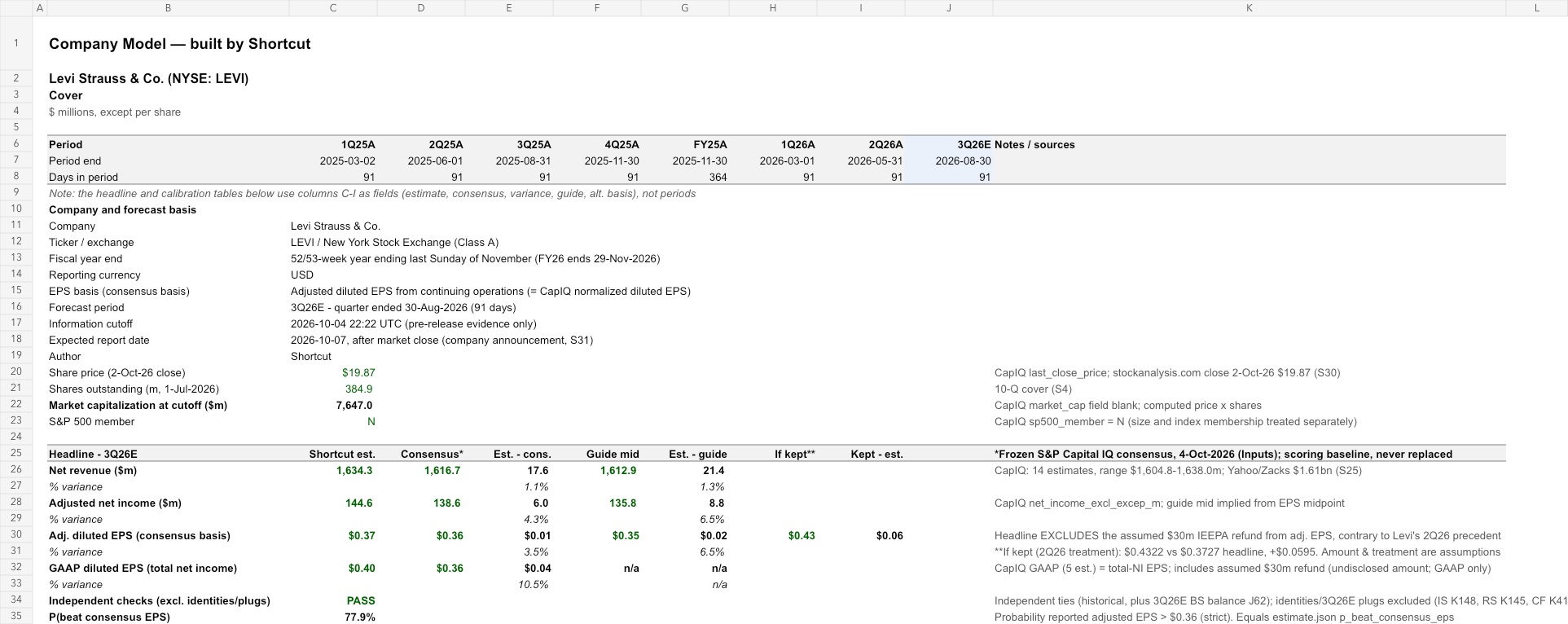Select row header 26
The image size is (1568, 624).
[x=16, y=470]
